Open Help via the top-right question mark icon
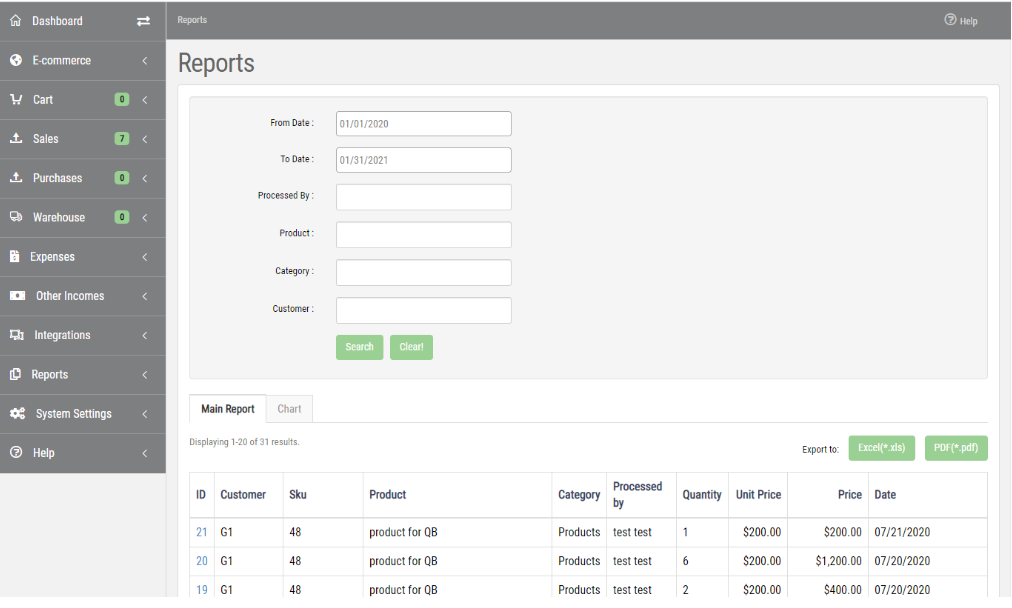1012x608 pixels. click(x=948, y=20)
